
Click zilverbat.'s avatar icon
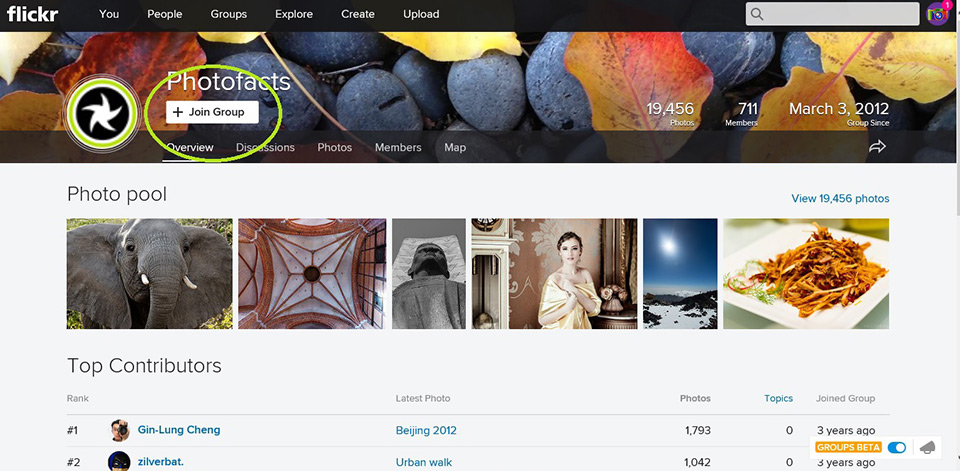pyautogui.click(x=119, y=461)
